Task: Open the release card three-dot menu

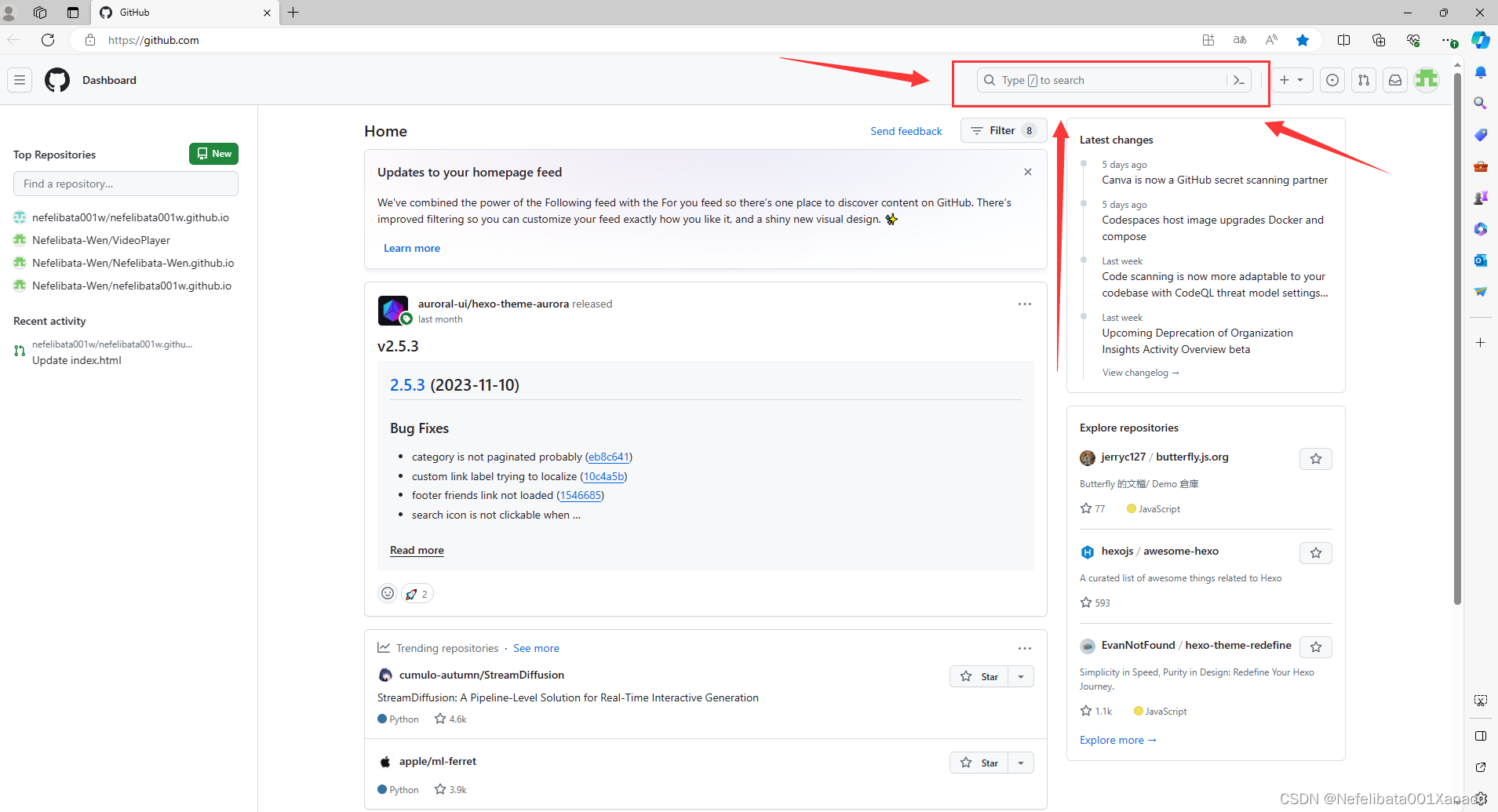Action: [1025, 304]
